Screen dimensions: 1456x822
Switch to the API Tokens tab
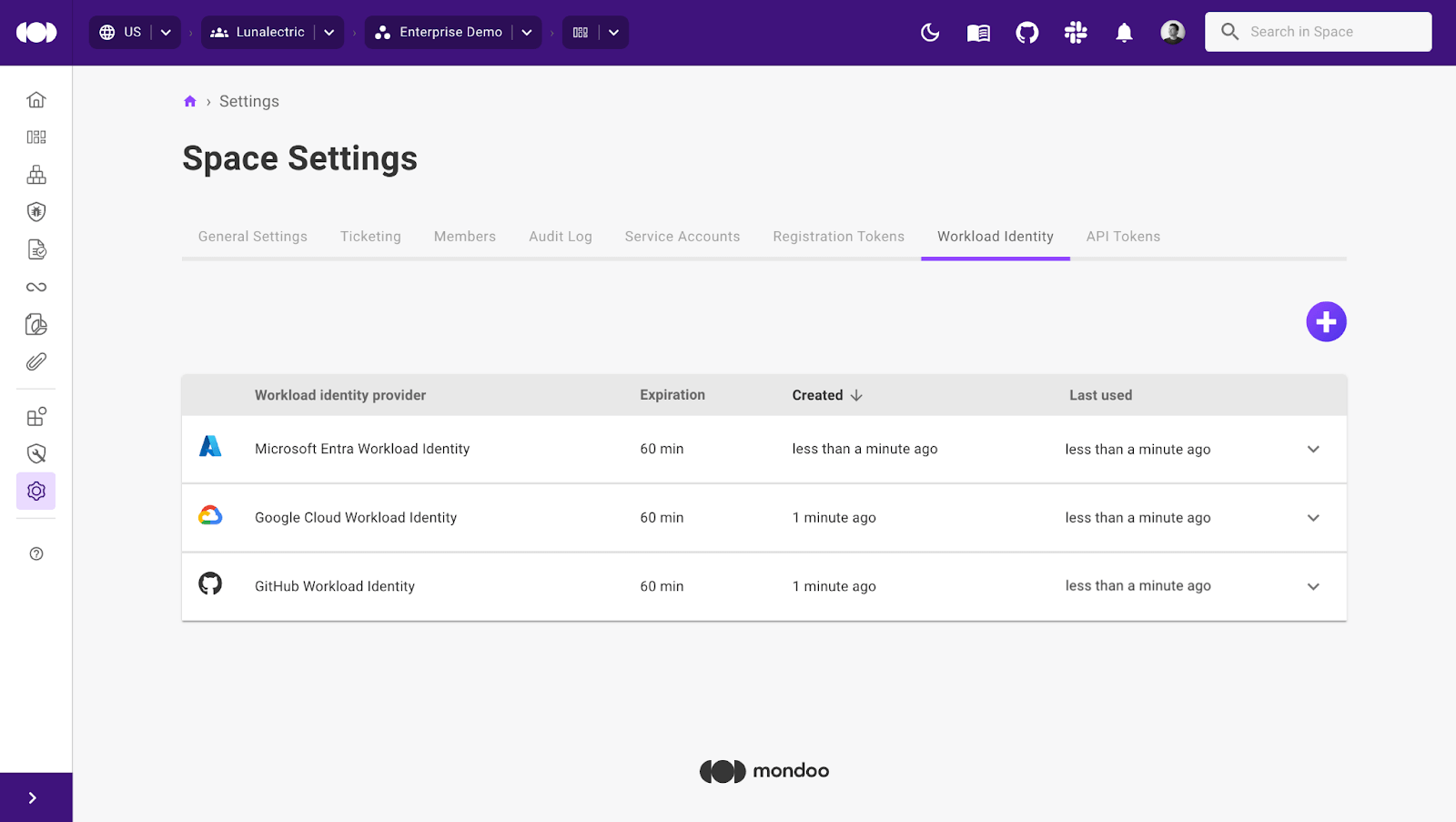pyautogui.click(x=1123, y=237)
